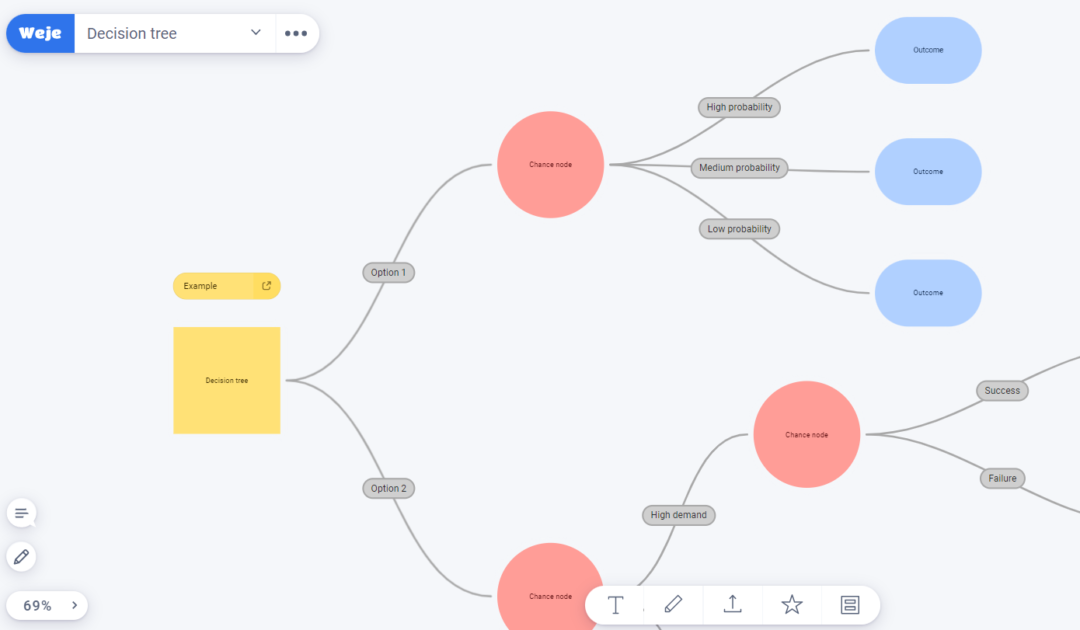Viewport: 1080px width, 630px height.
Task: Select the pencil edit icon in left sidebar
Action: [x=21, y=557]
